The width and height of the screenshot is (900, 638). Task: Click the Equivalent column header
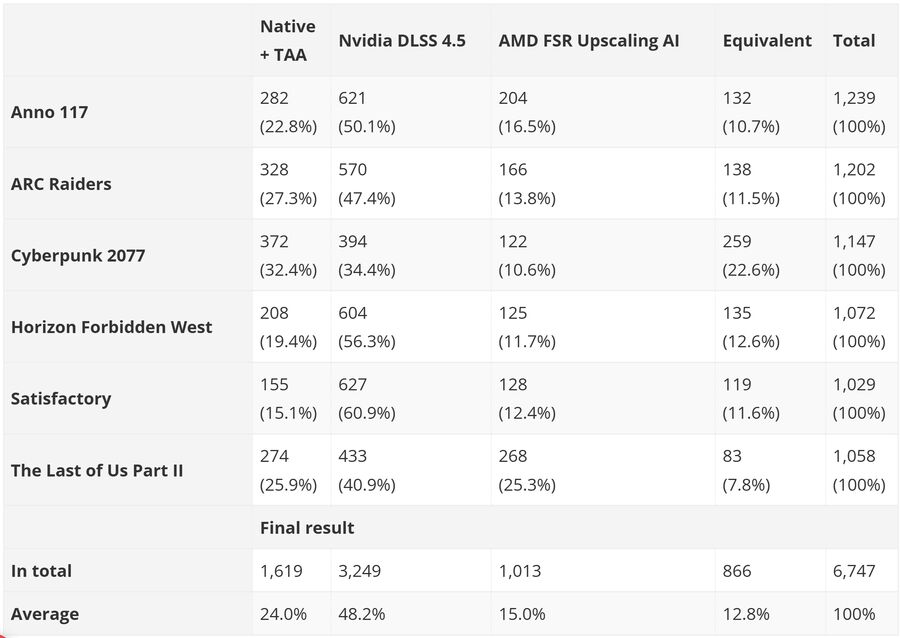click(767, 41)
